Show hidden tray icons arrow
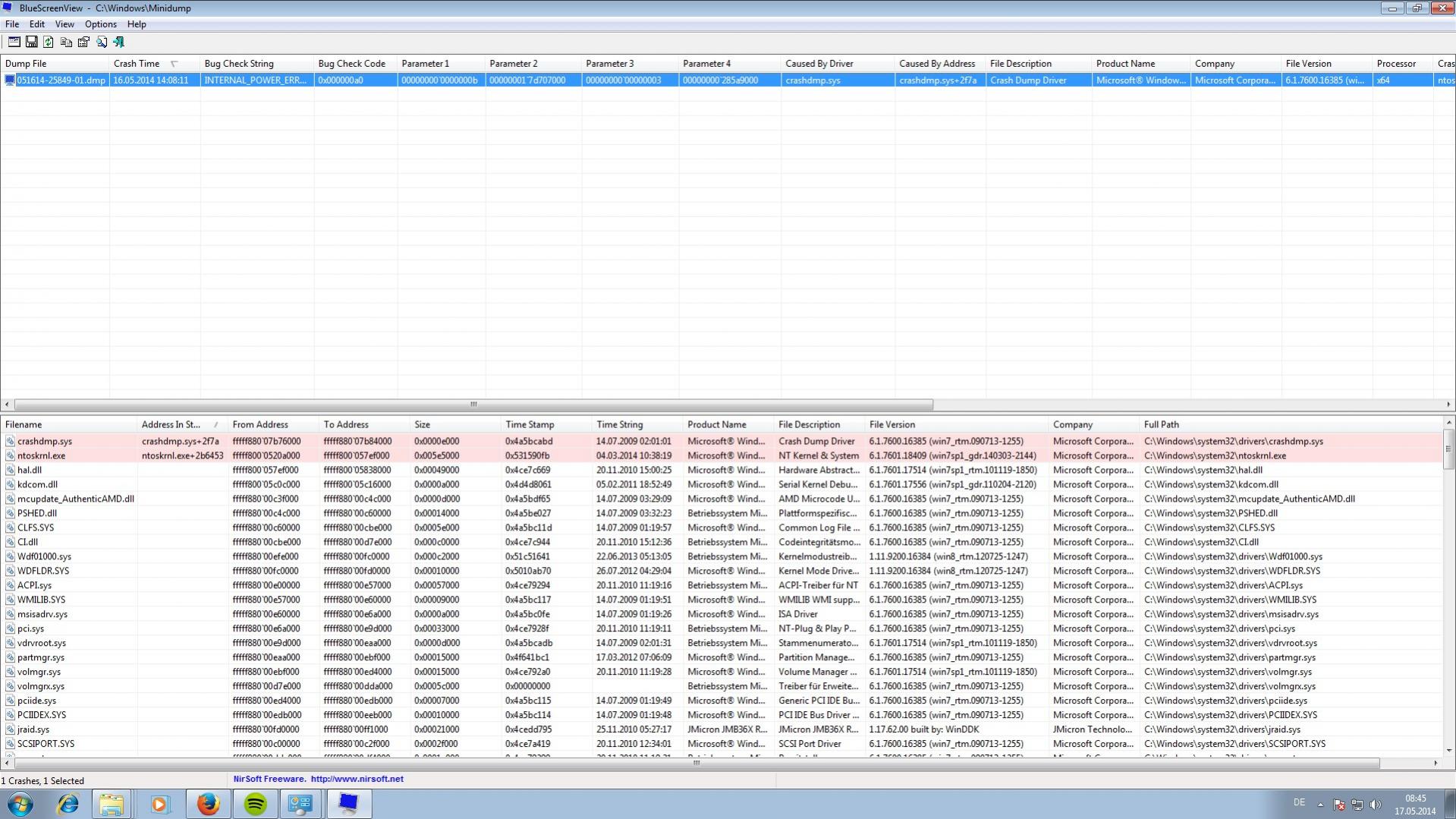Image resolution: width=1456 pixels, height=819 pixels. [x=1320, y=805]
